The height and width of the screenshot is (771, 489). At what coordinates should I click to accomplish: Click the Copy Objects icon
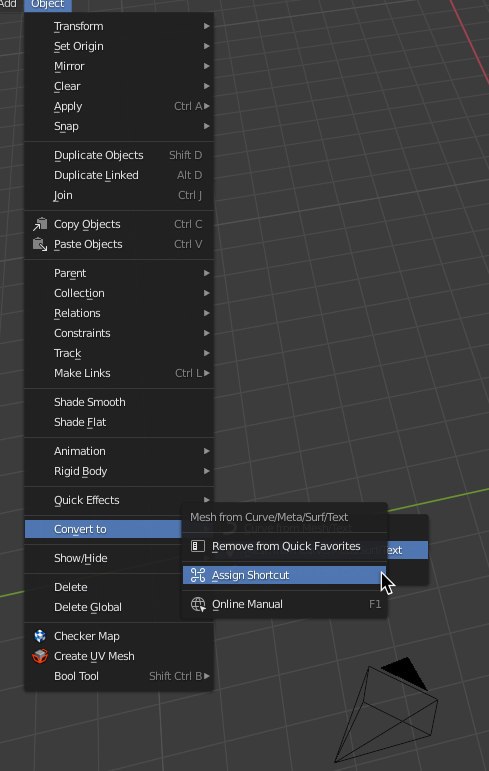(40, 224)
